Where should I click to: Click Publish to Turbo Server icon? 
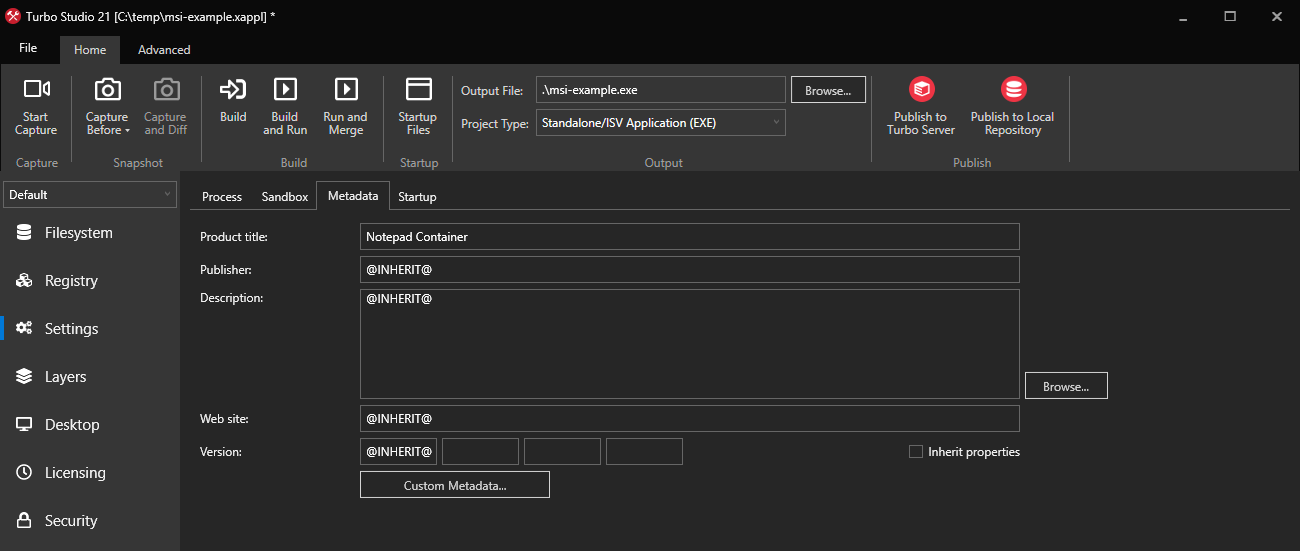[x=920, y=90]
